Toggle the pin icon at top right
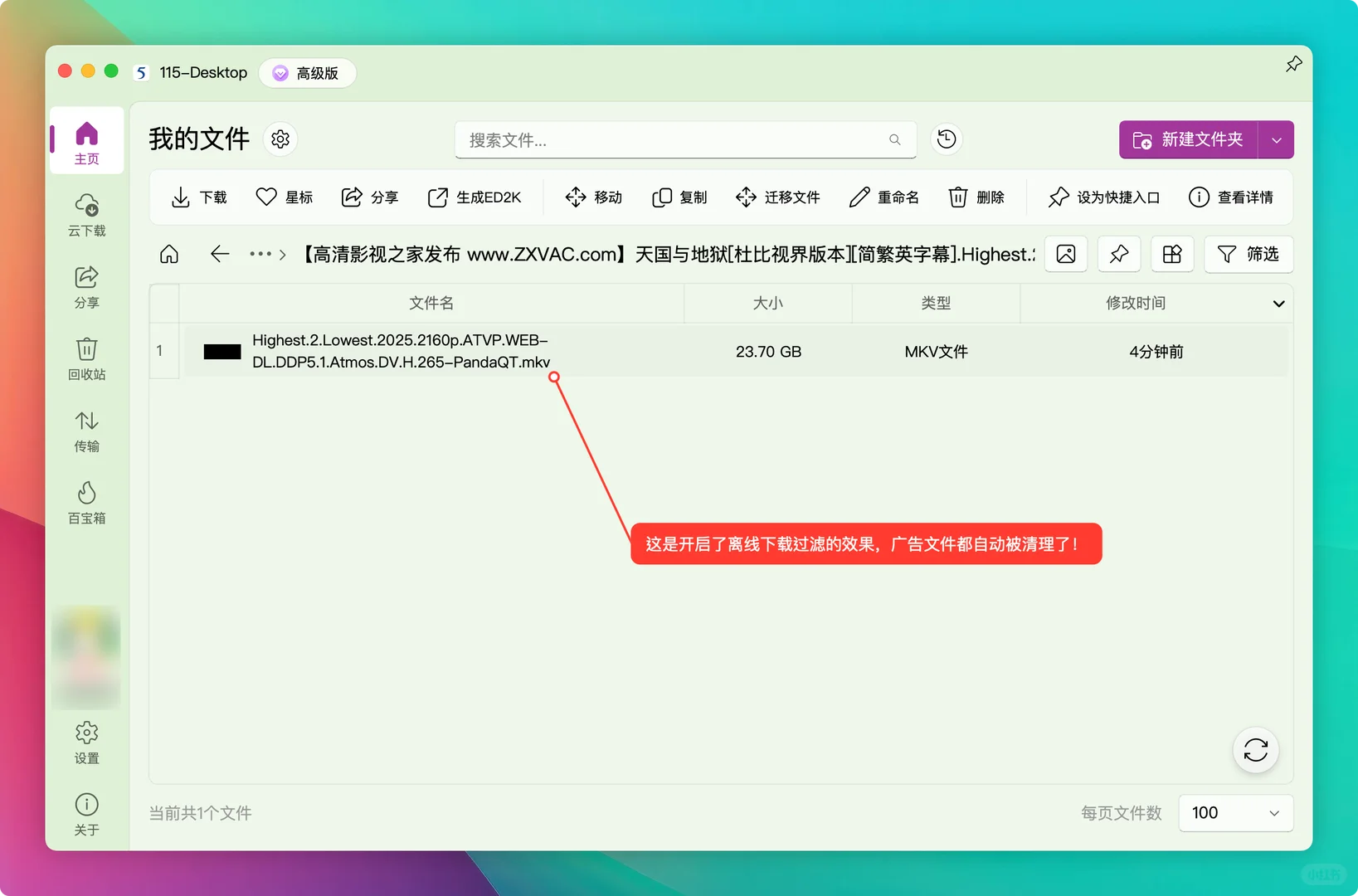The height and width of the screenshot is (896, 1358). pyautogui.click(x=1292, y=63)
